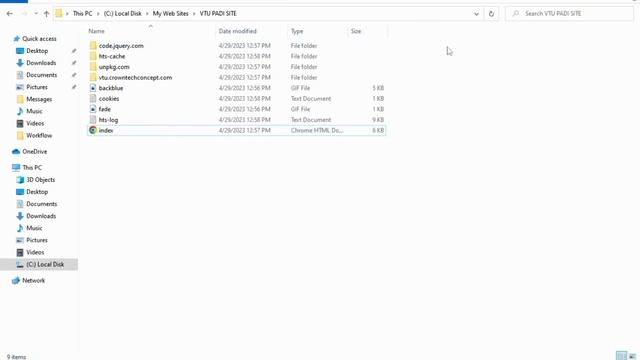Open pinned Documents under Quick access
The image size is (640, 360).
(42, 75)
